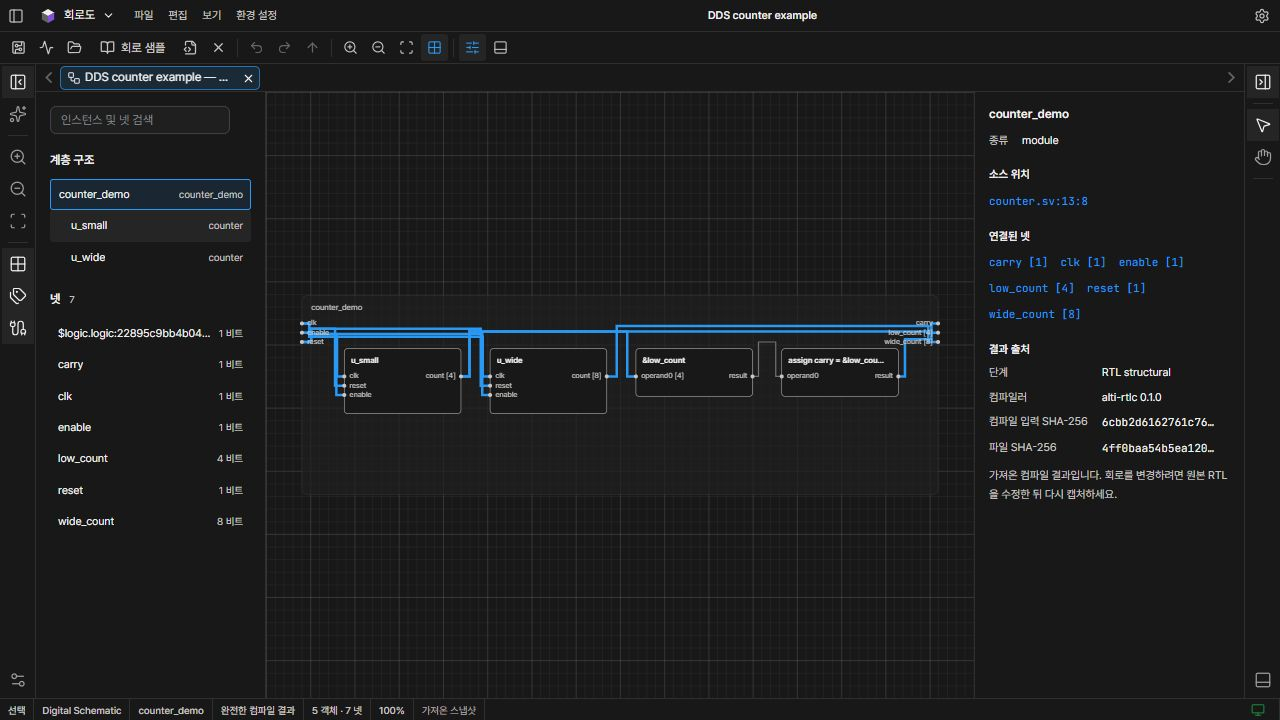Click the open folder icon
The image size is (1280, 720).
click(74, 48)
